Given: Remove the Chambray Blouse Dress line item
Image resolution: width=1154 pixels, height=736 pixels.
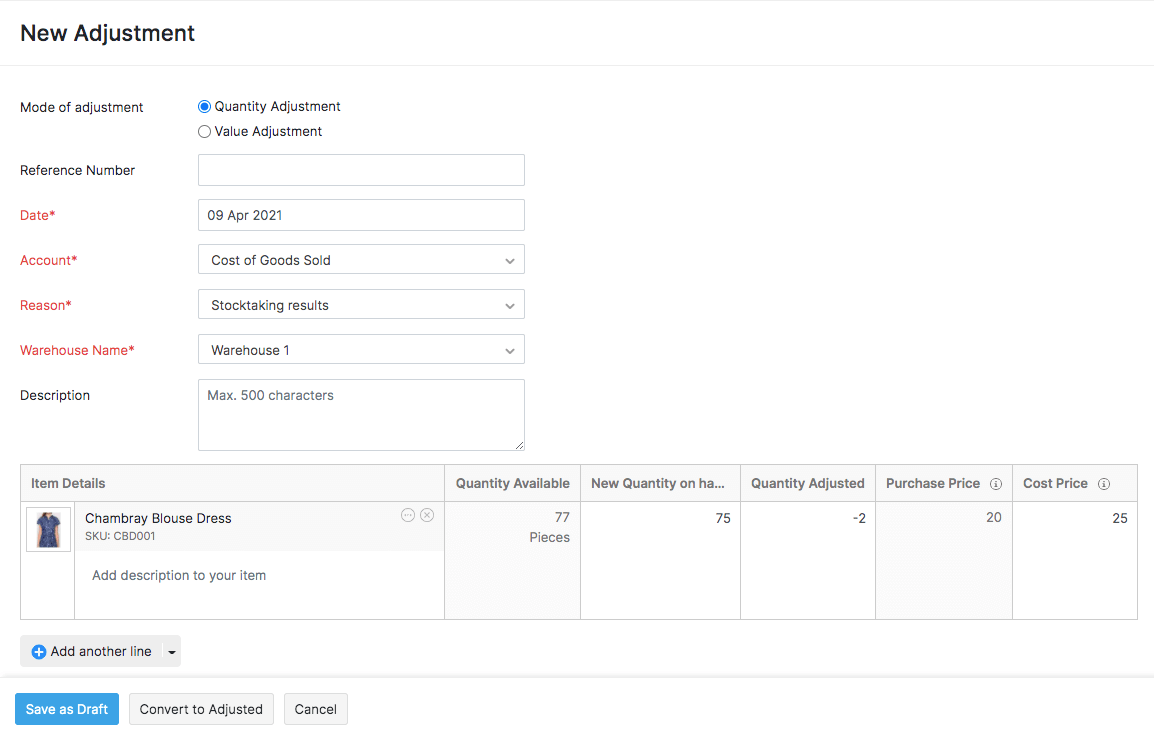Looking at the screenshot, I should tap(427, 515).
